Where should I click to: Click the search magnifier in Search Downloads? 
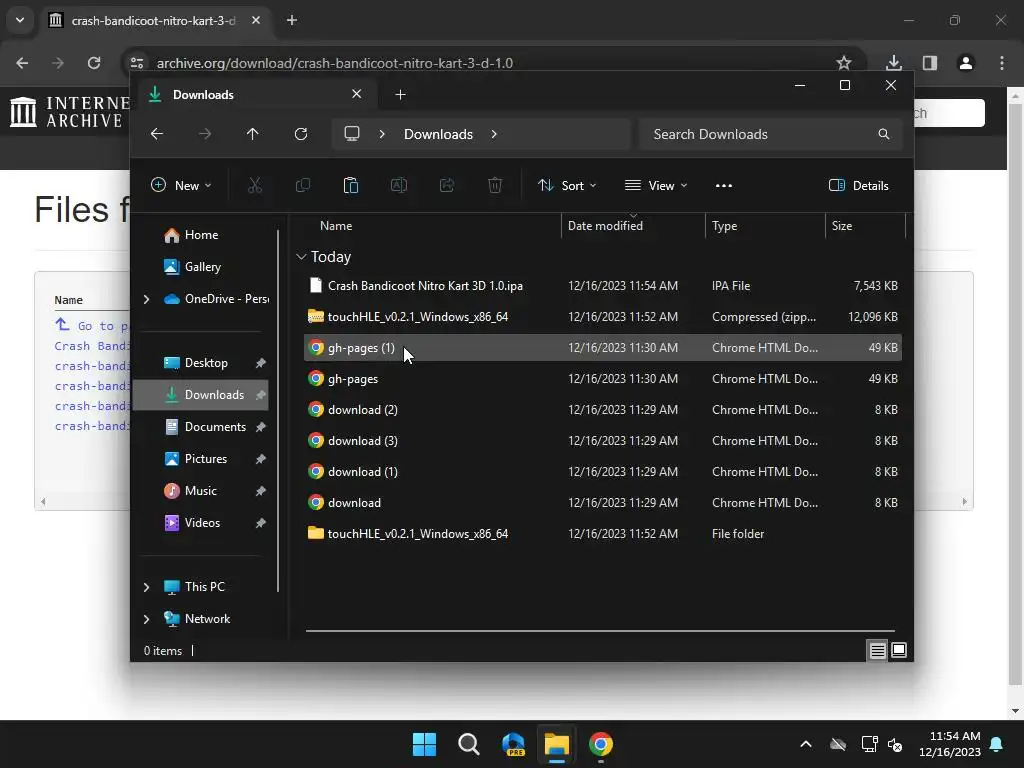click(884, 134)
